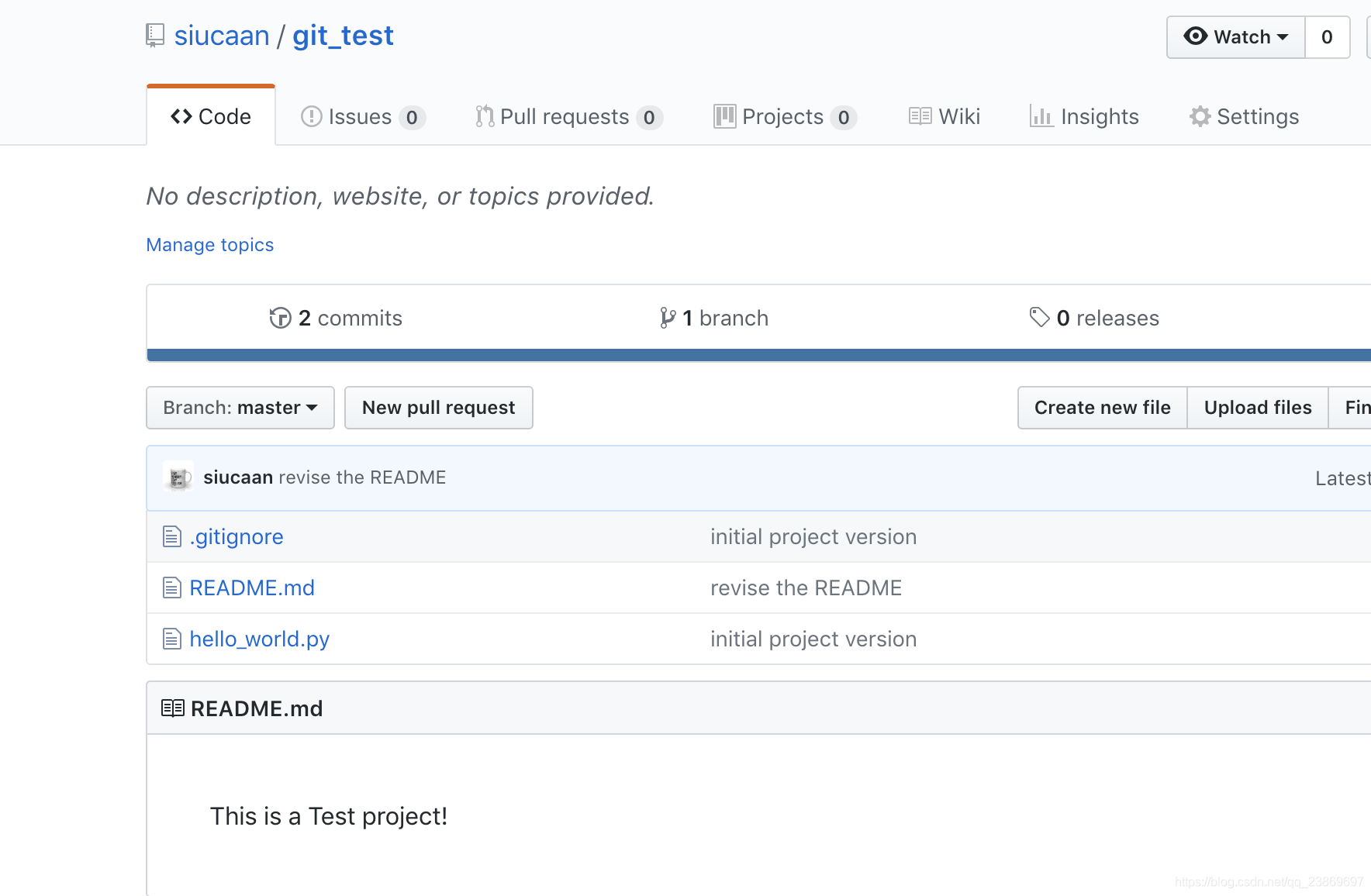Click the Upload files button
This screenshot has width=1371, height=896.
click(x=1258, y=408)
